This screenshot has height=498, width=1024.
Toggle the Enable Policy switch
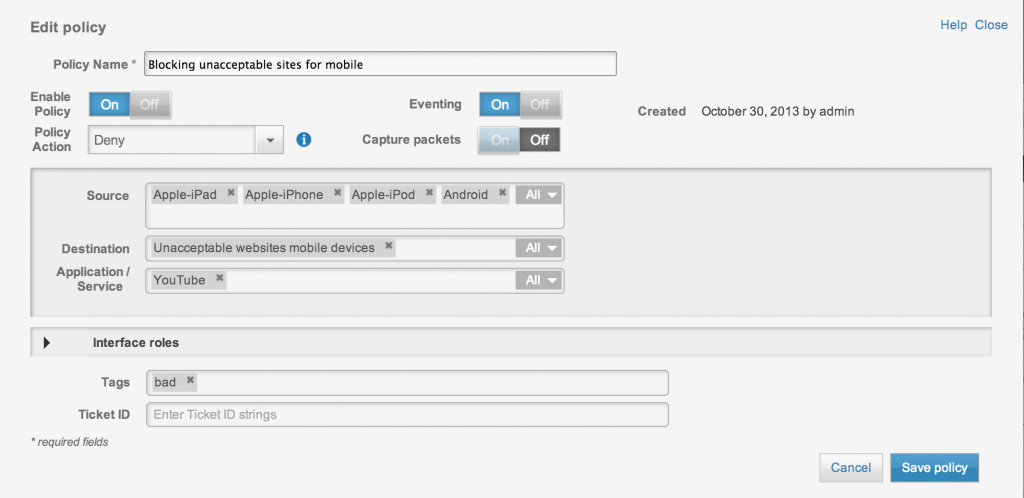pos(130,105)
